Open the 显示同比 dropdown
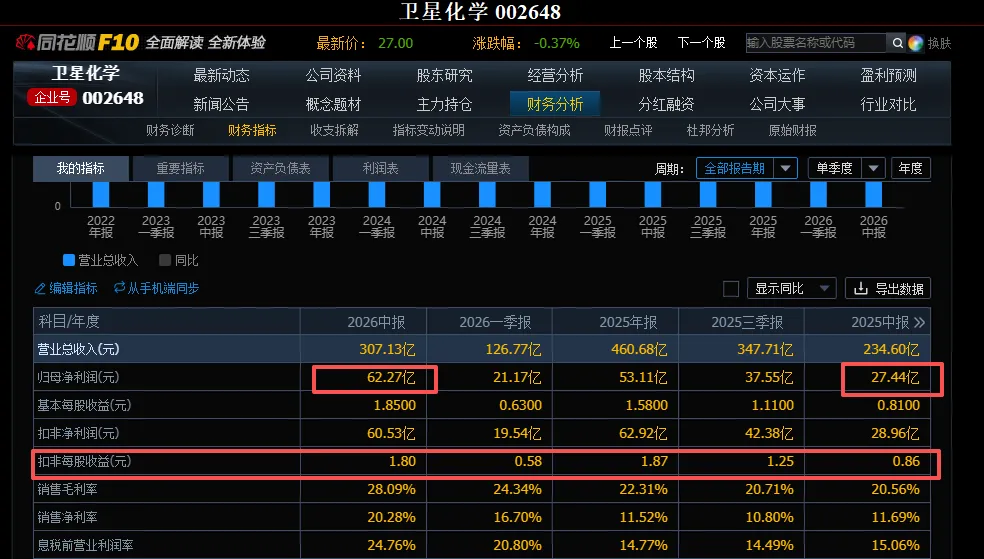 click(792, 289)
